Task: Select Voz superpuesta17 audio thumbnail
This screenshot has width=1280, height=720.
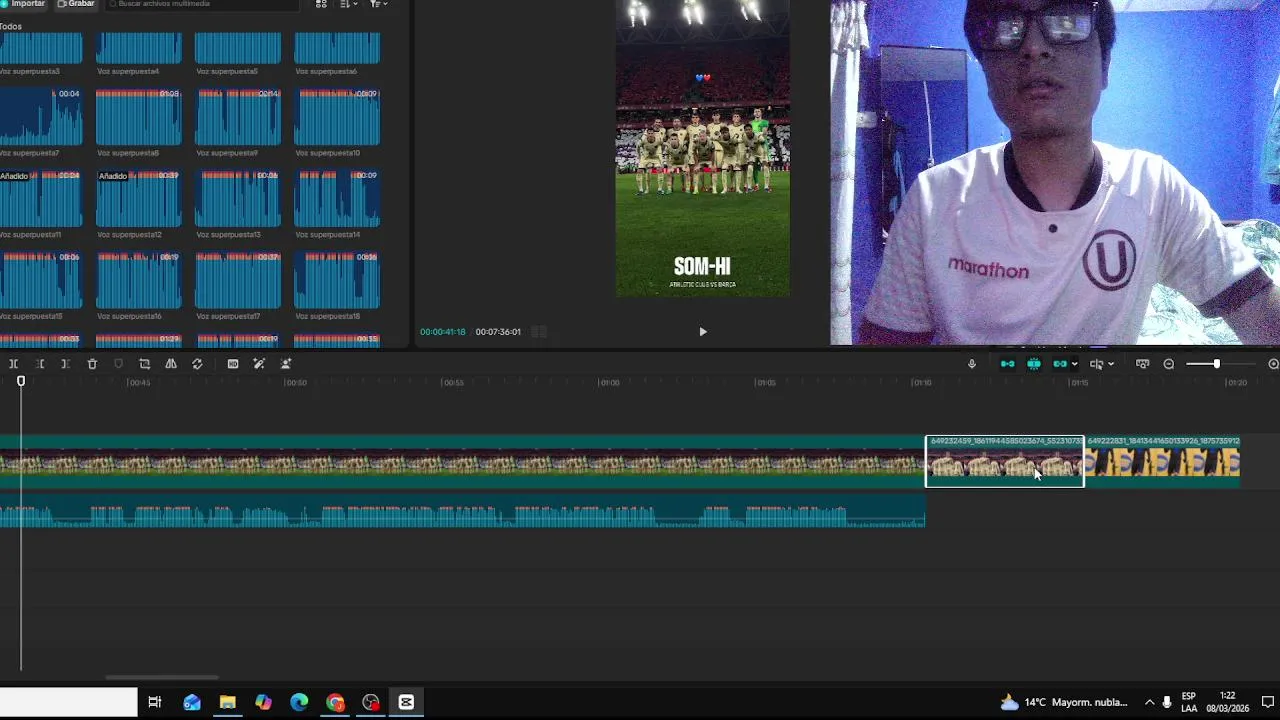Action: point(238,281)
